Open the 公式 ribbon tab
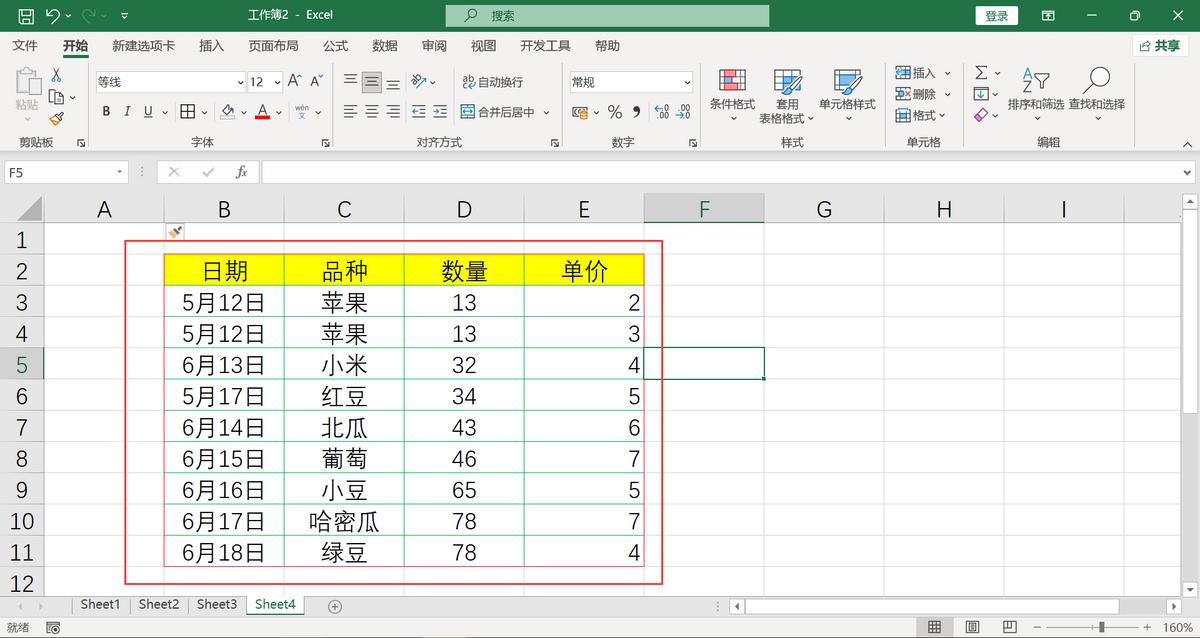The image size is (1200, 638). click(334, 45)
